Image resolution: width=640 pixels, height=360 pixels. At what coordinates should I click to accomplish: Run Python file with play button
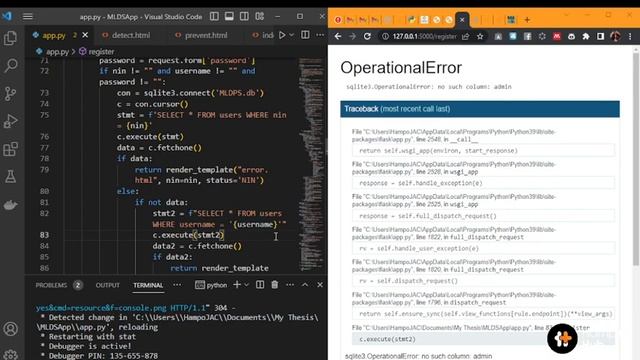pos(282,36)
